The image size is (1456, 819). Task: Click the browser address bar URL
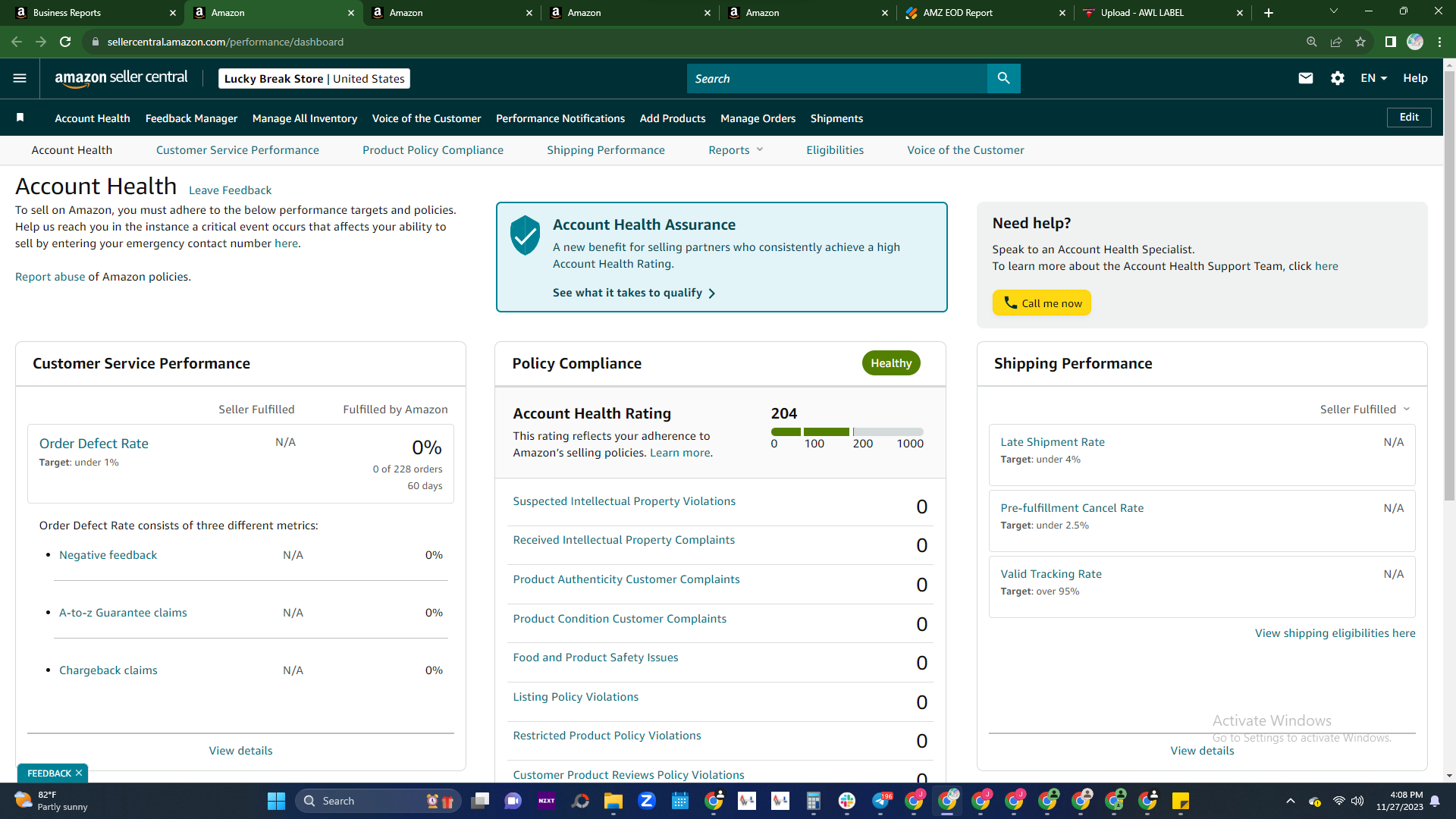click(x=225, y=42)
